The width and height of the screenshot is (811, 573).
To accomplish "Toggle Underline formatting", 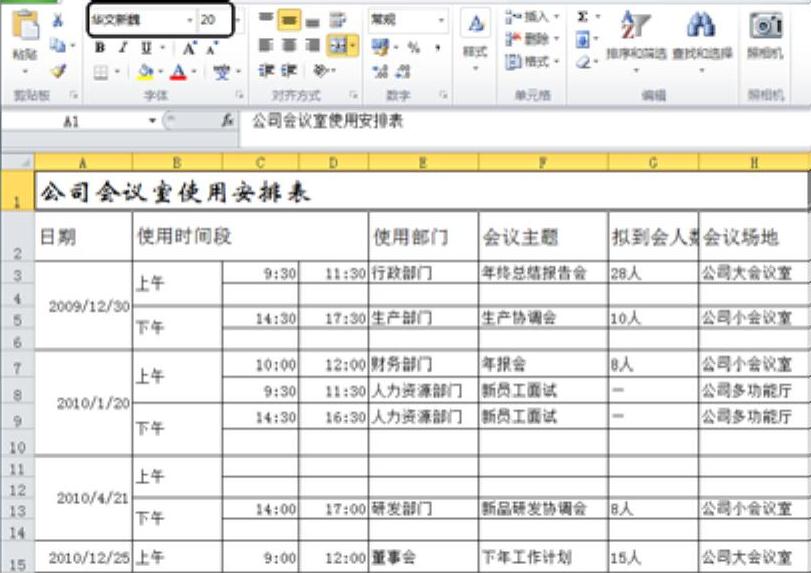I will point(146,48).
